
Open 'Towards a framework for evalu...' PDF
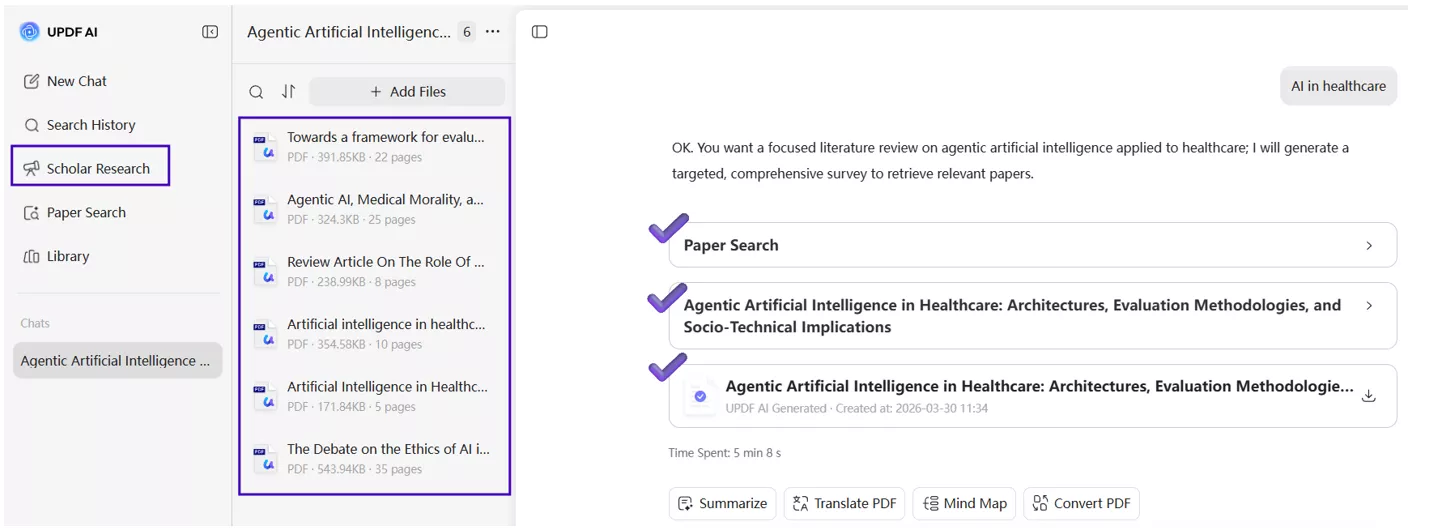point(385,137)
